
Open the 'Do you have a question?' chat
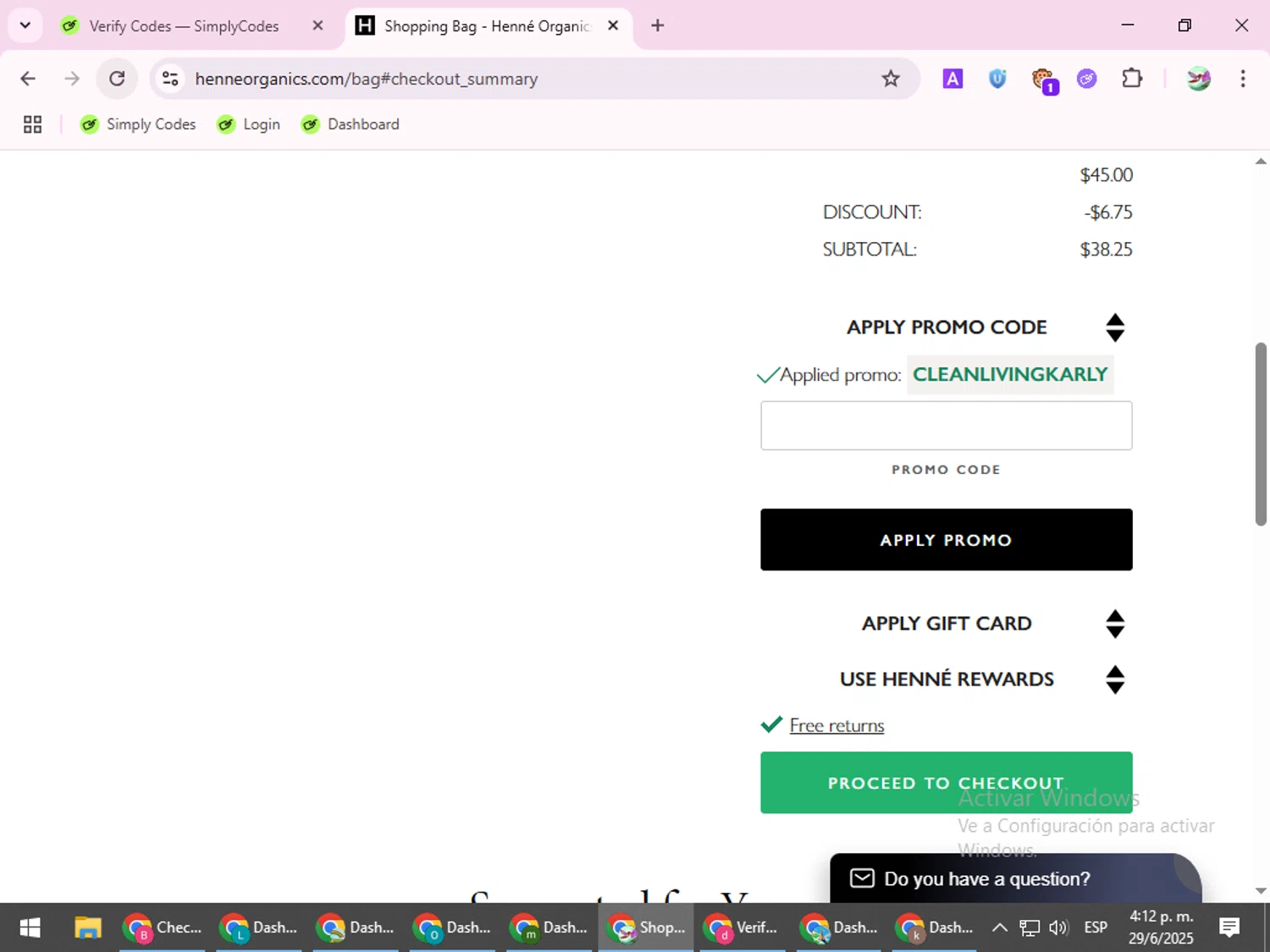1015,878
